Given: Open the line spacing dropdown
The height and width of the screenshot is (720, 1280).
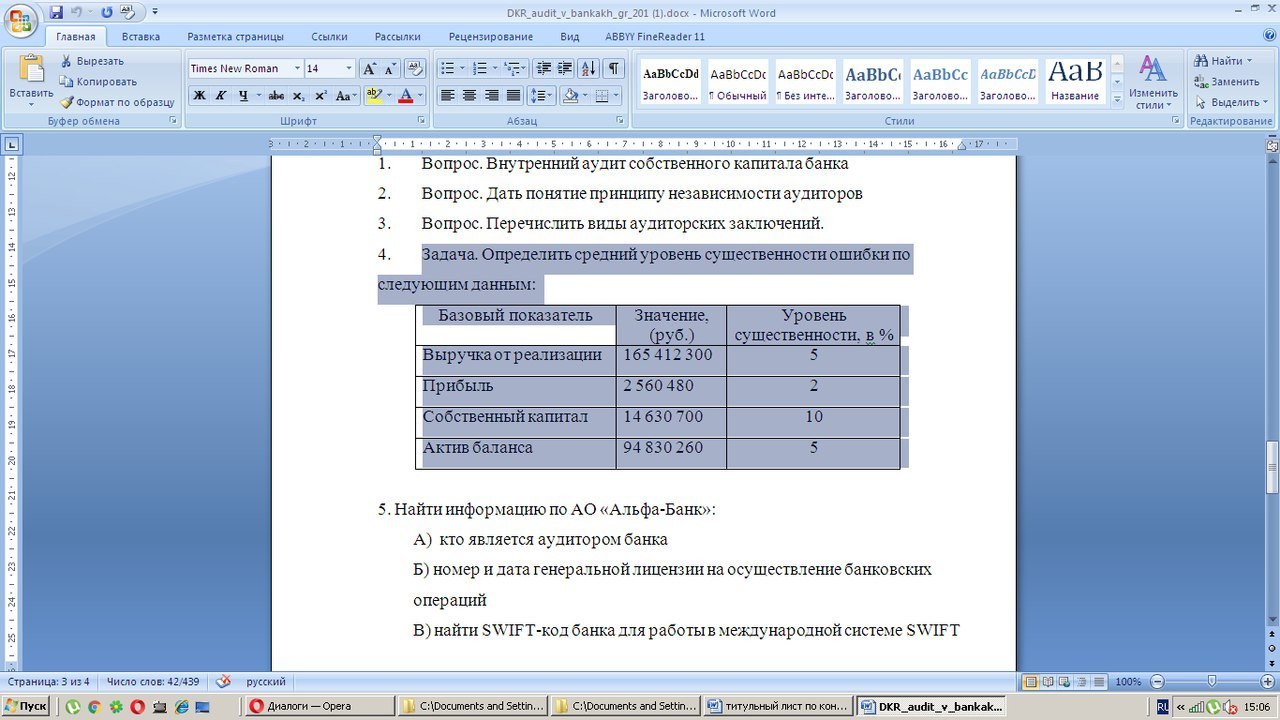Looking at the screenshot, I should 541,96.
